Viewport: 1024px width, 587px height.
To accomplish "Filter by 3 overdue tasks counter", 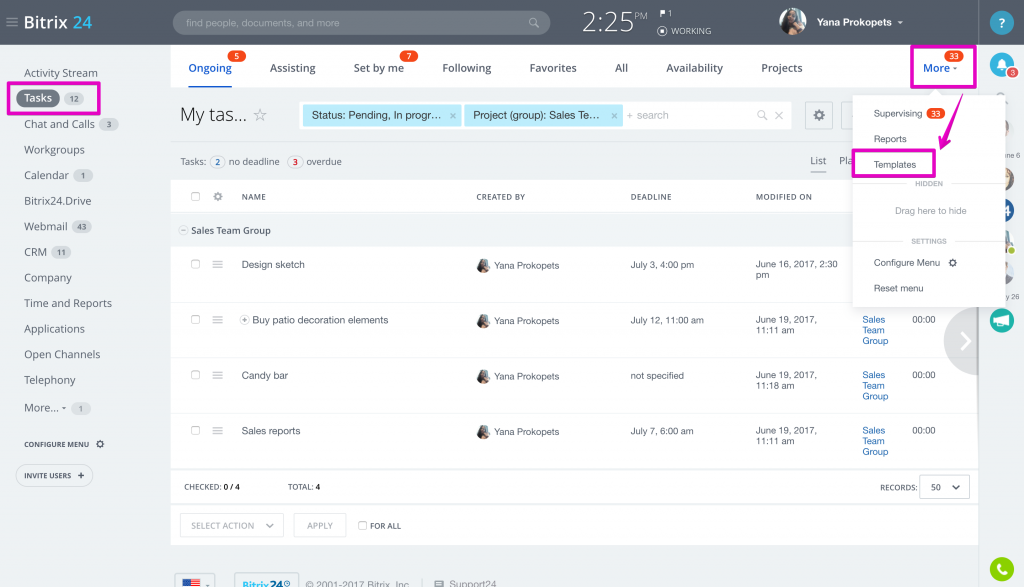I will pyautogui.click(x=295, y=162).
